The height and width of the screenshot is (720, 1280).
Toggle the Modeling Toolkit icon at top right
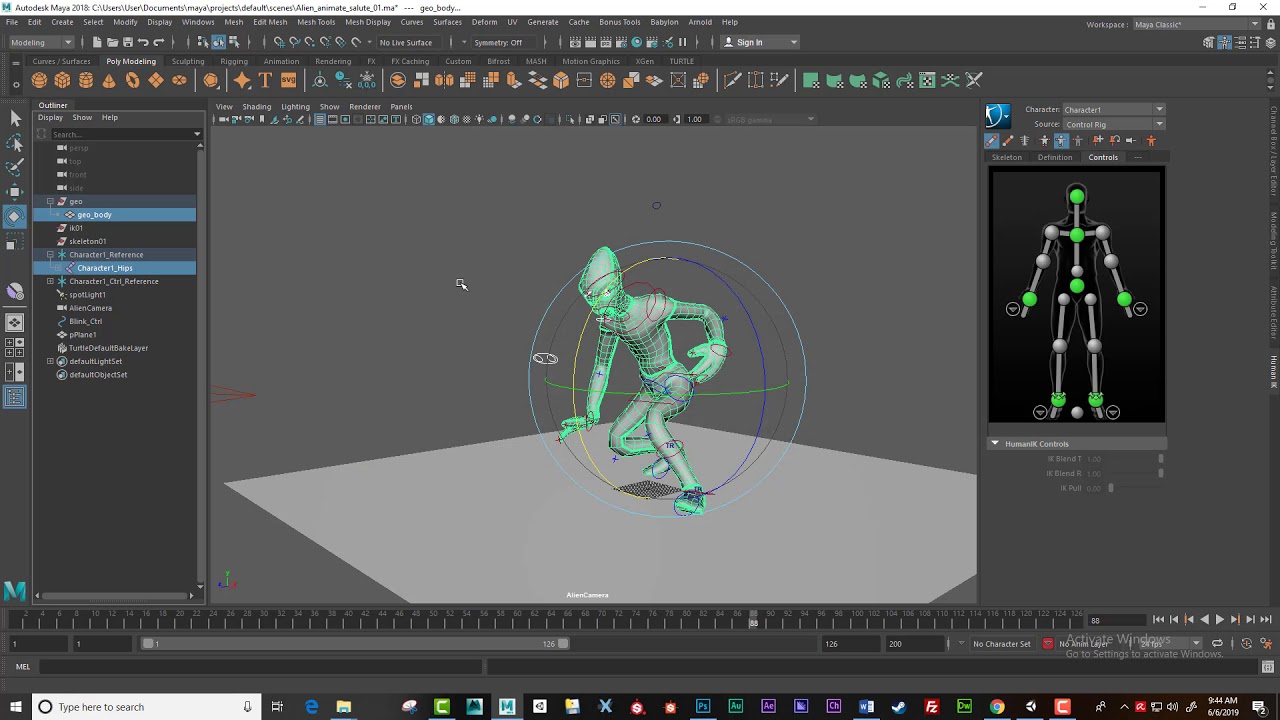[x=1209, y=42]
